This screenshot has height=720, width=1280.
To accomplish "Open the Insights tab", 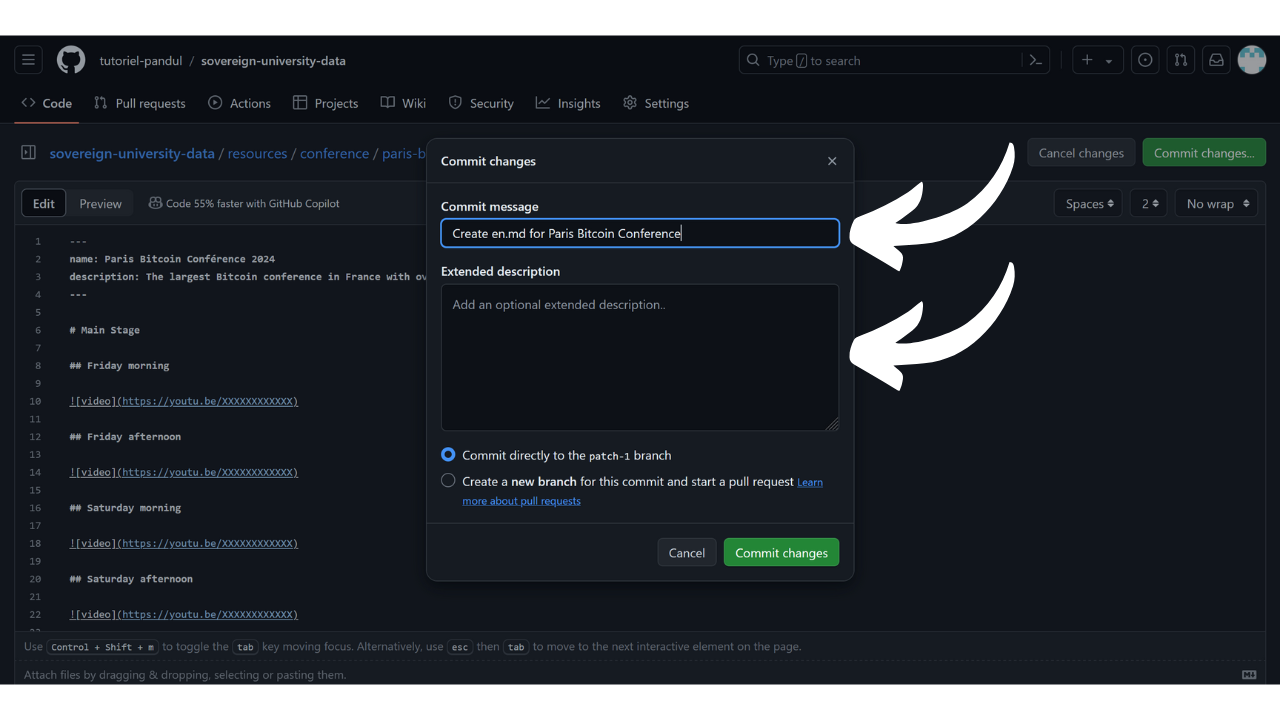I will pyautogui.click(x=568, y=103).
